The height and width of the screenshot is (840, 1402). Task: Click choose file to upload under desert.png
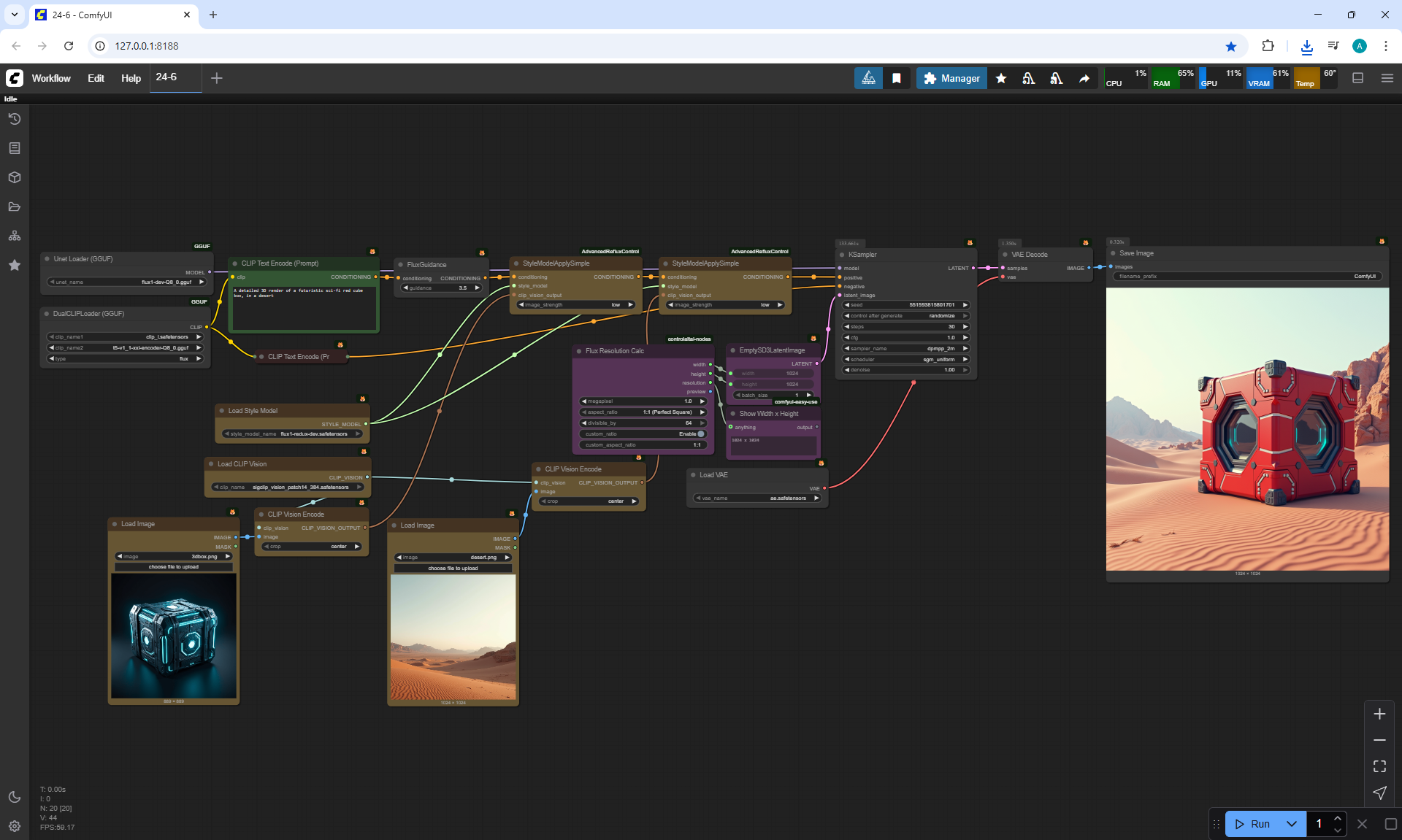coord(453,568)
